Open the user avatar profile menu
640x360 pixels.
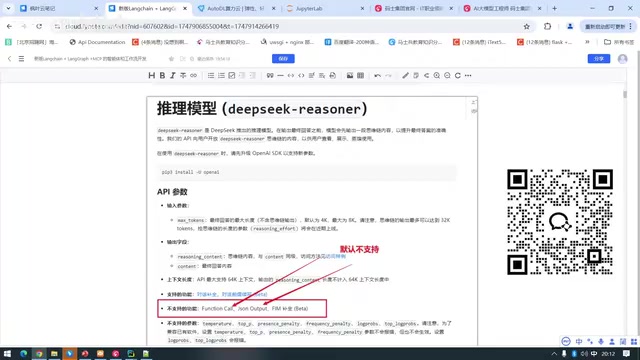(622, 59)
